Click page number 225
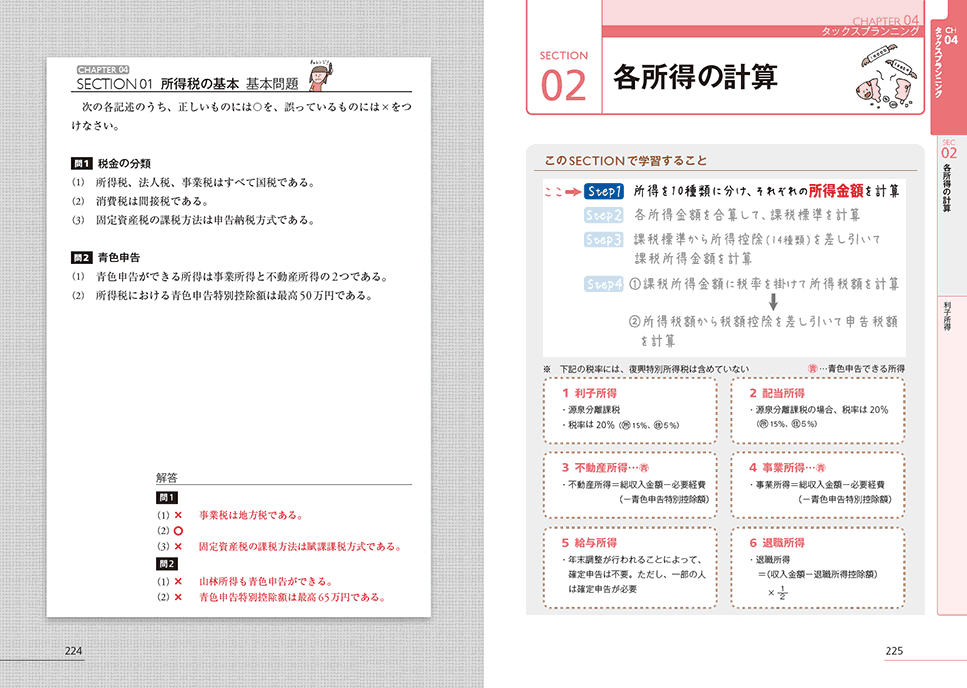This screenshot has width=967, height=688. (x=894, y=651)
